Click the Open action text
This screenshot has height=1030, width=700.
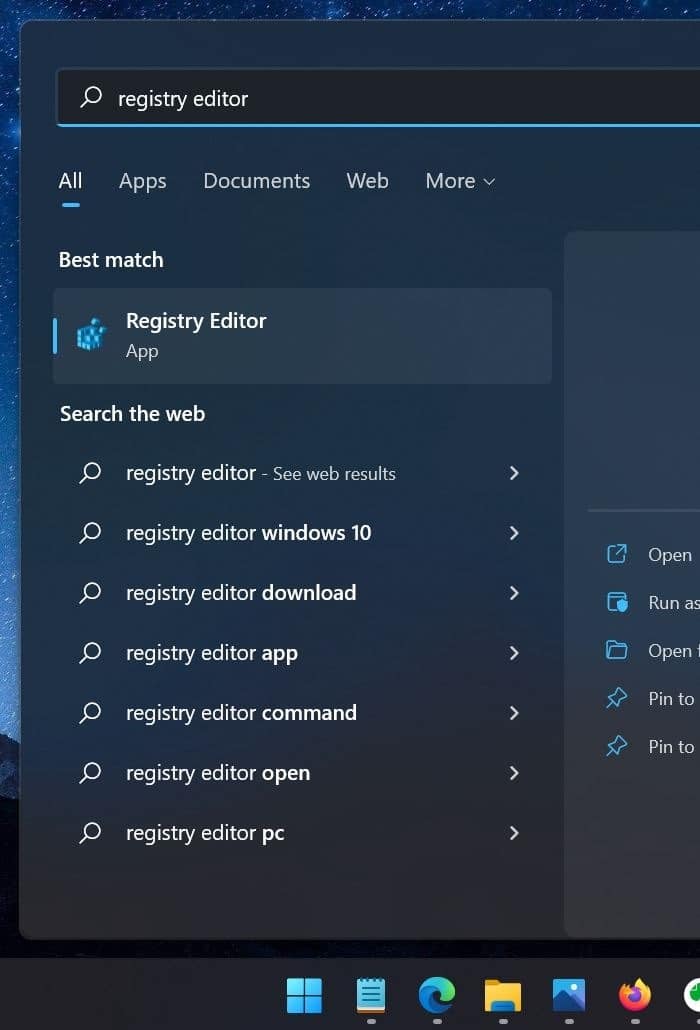pyautogui.click(x=670, y=555)
